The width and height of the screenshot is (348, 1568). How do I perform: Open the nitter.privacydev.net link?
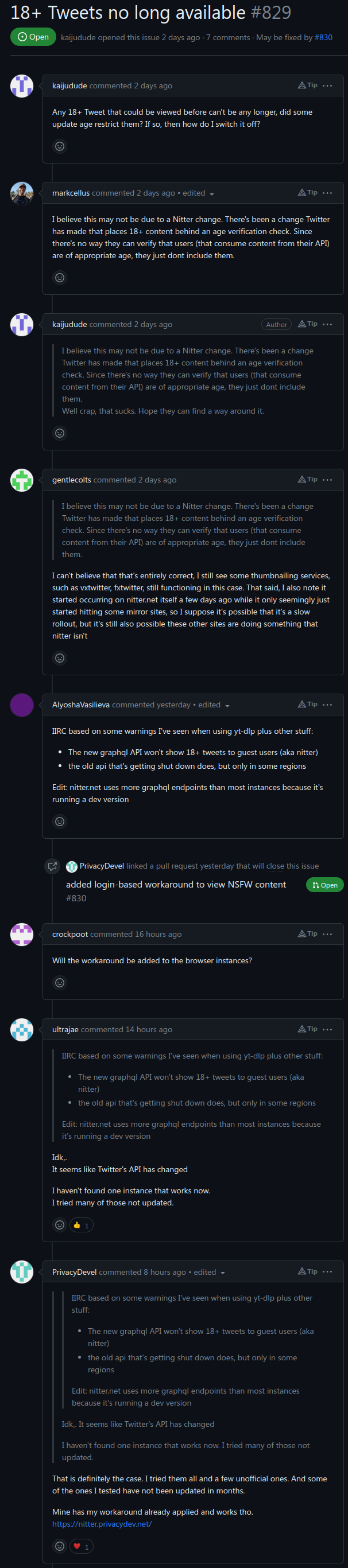(x=102, y=1524)
